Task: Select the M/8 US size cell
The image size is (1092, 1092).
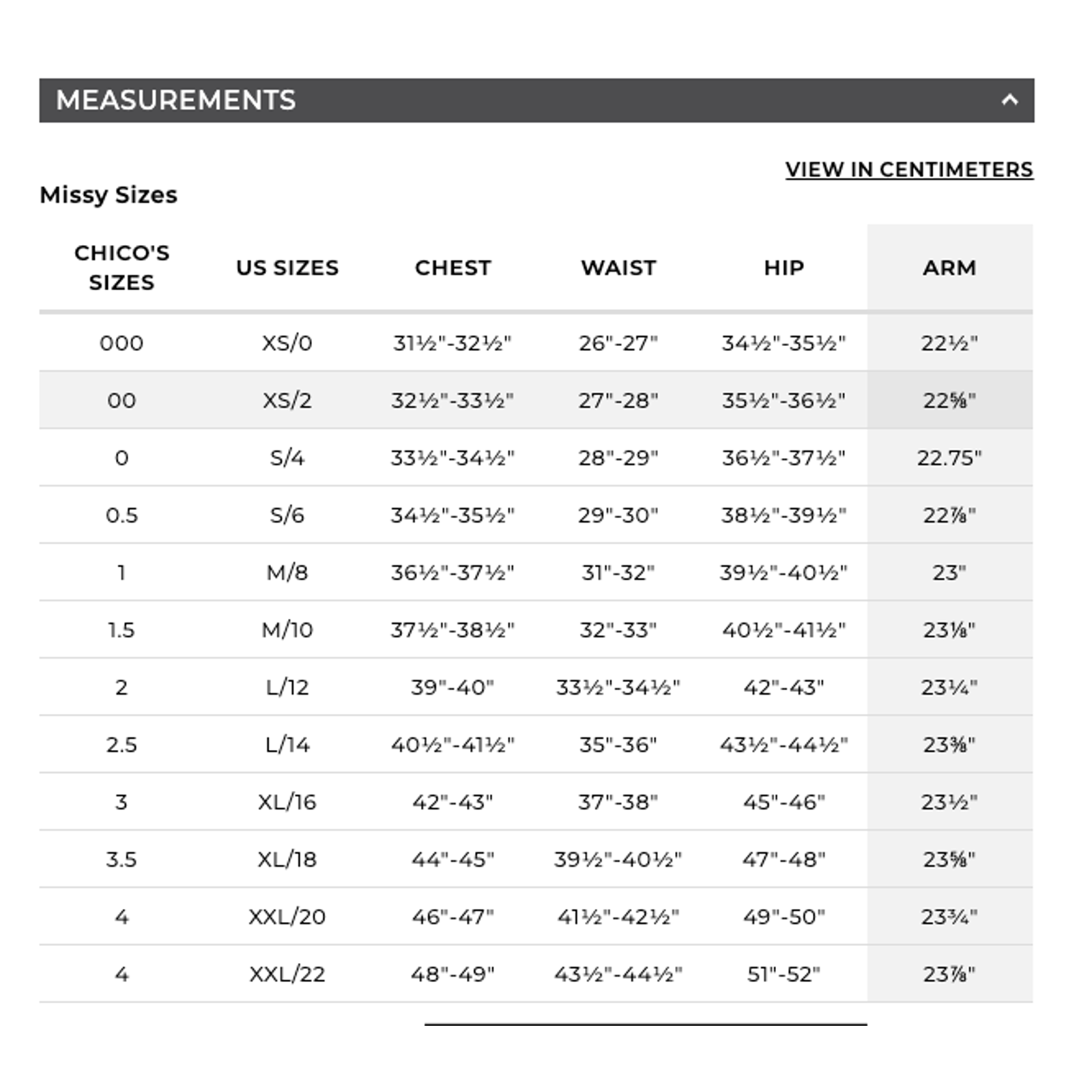Action: point(287,572)
